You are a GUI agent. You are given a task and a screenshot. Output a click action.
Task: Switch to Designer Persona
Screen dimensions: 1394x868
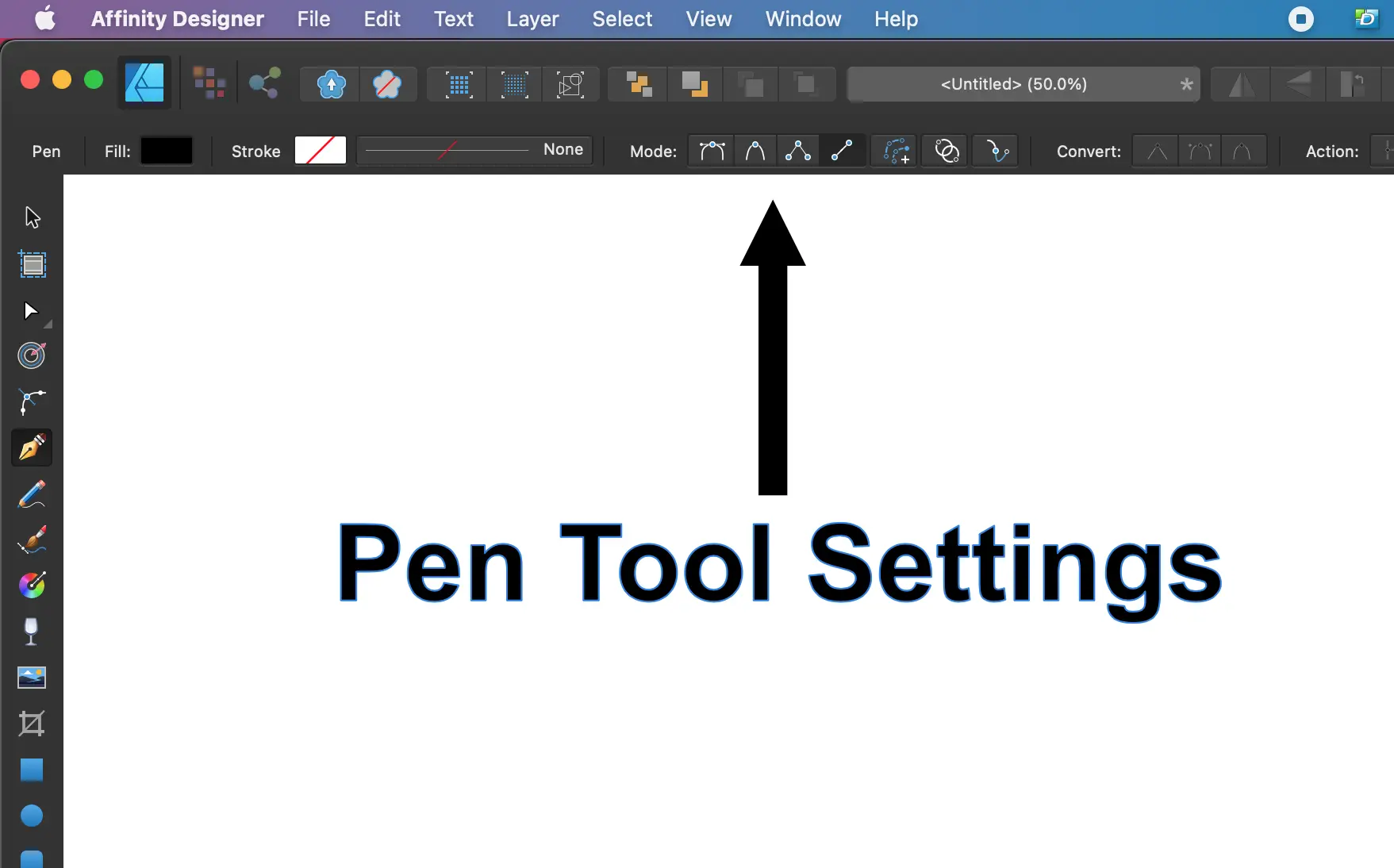(x=144, y=83)
